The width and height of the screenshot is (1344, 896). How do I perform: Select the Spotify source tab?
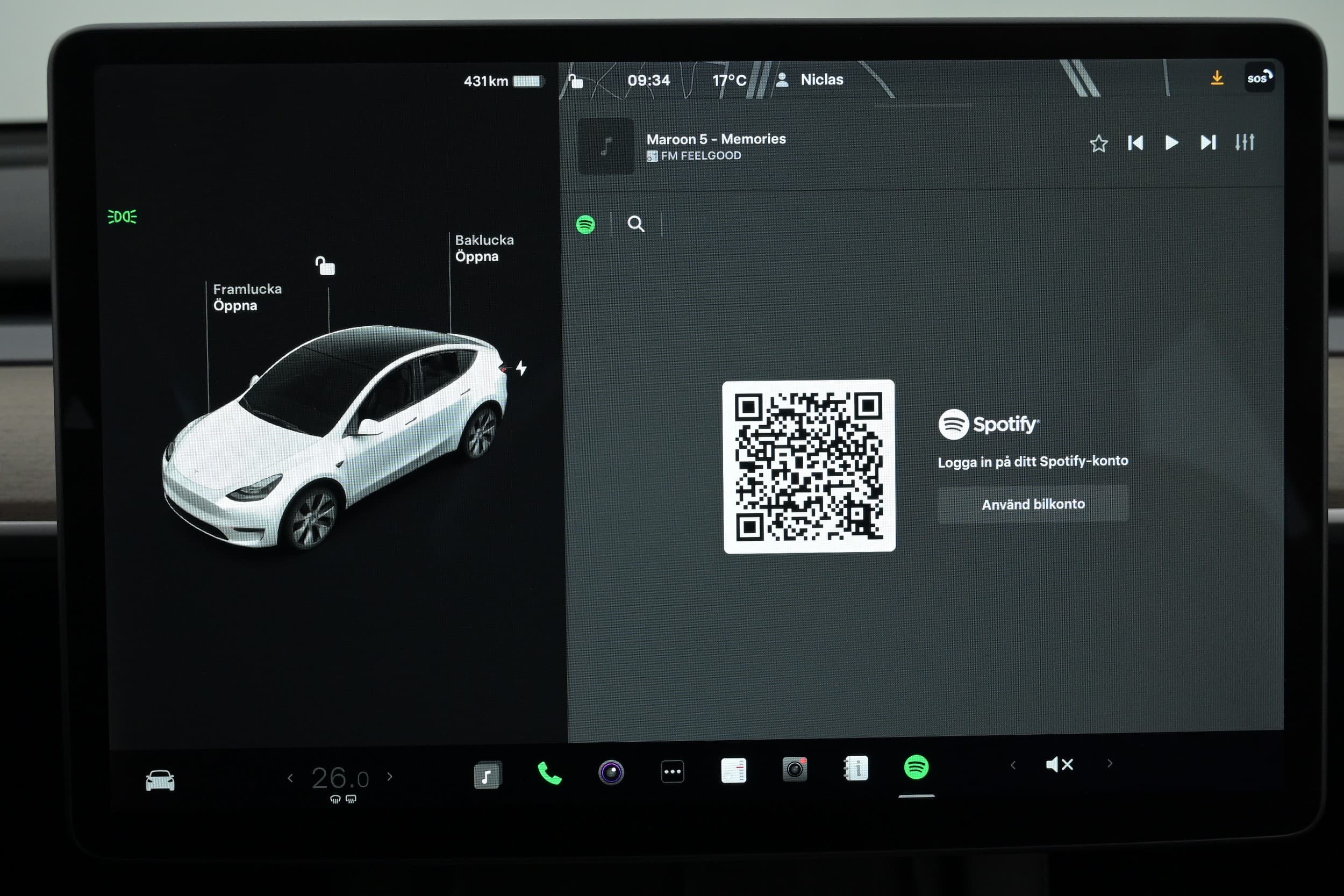coord(585,225)
